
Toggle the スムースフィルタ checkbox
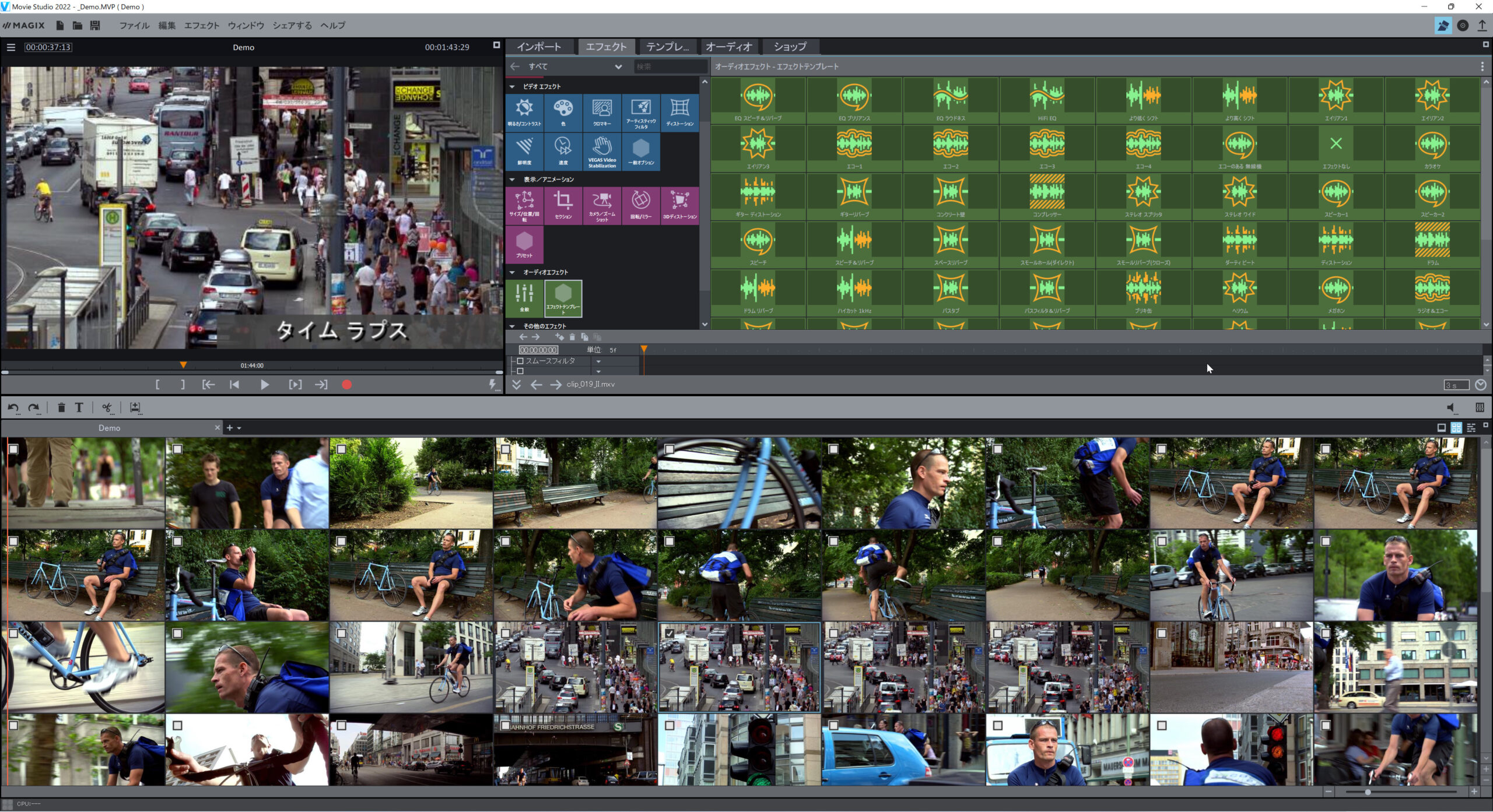[x=520, y=361]
